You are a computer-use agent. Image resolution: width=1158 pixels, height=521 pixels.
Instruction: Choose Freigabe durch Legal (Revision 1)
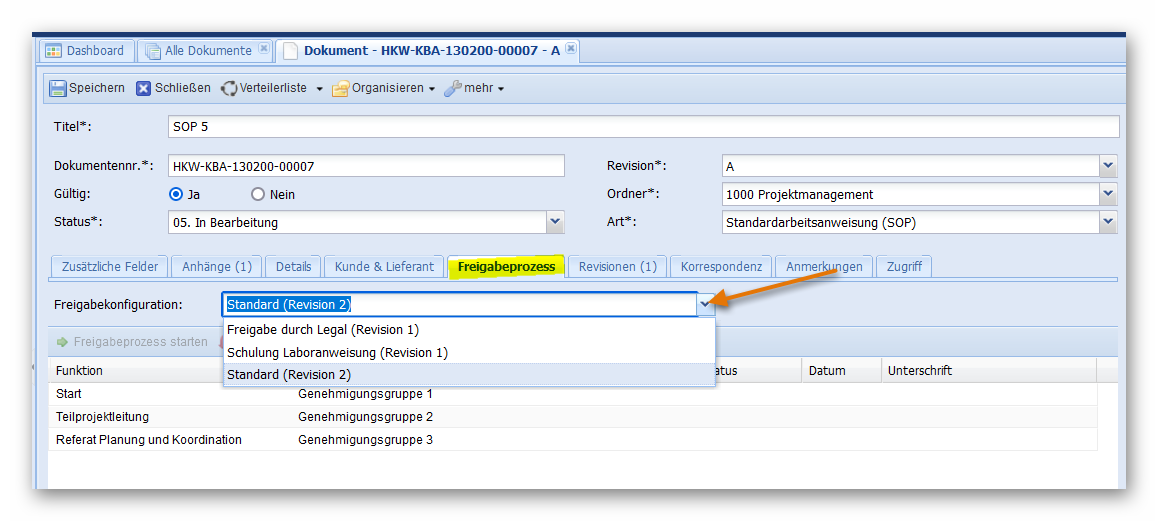323,330
